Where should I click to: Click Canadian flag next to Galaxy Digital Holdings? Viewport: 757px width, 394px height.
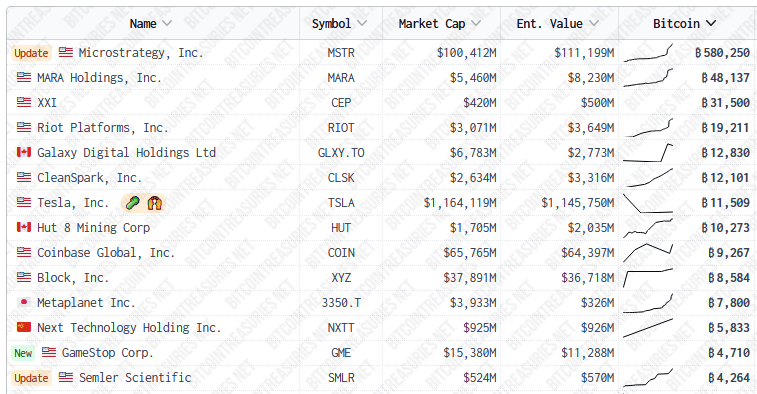[x=24, y=153]
